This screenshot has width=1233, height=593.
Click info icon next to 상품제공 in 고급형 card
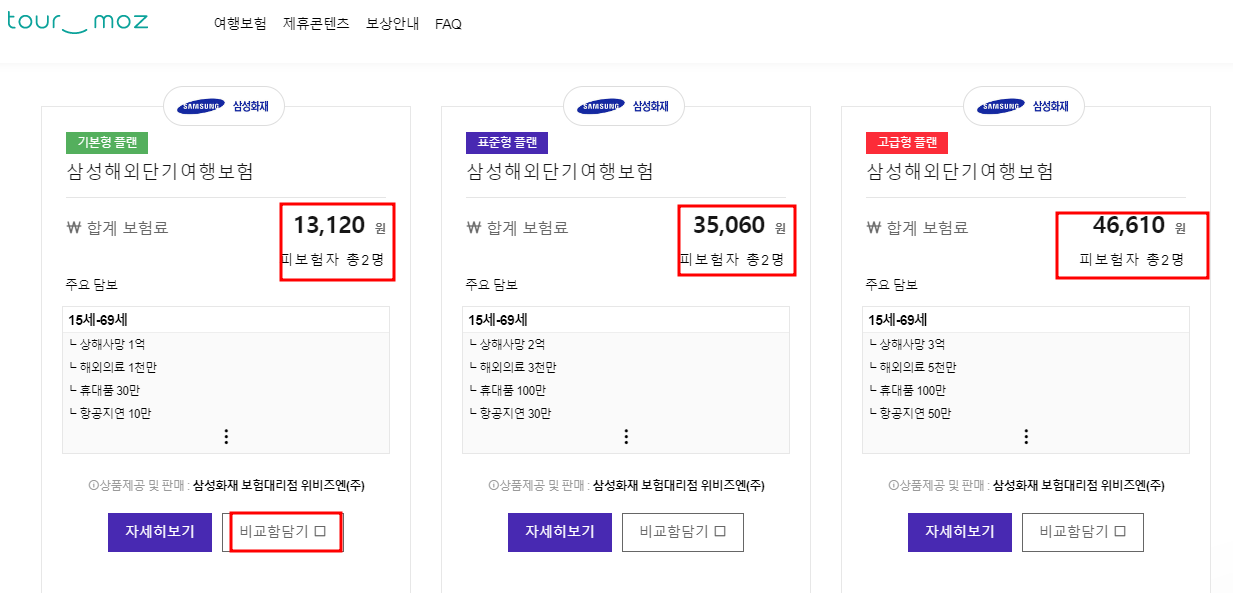[x=893, y=485]
